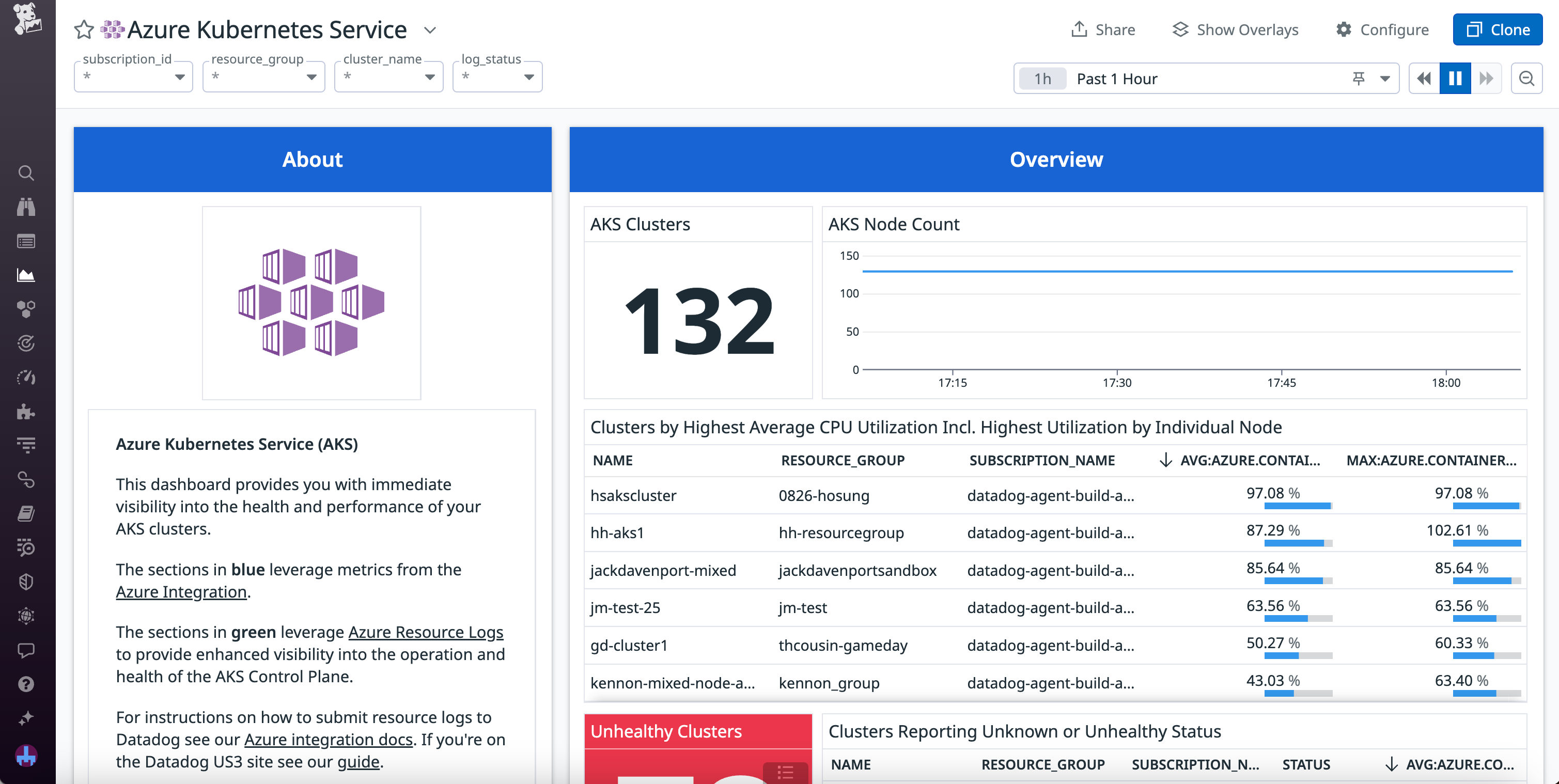Open the Security shield icon
The width and height of the screenshot is (1559, 784).
pyautogui.click(x=27, y=582)
